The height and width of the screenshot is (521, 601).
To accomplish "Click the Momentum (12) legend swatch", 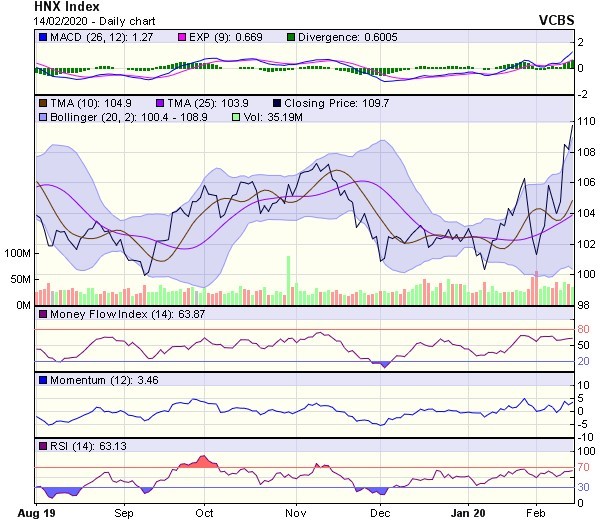I will [43, 381].
